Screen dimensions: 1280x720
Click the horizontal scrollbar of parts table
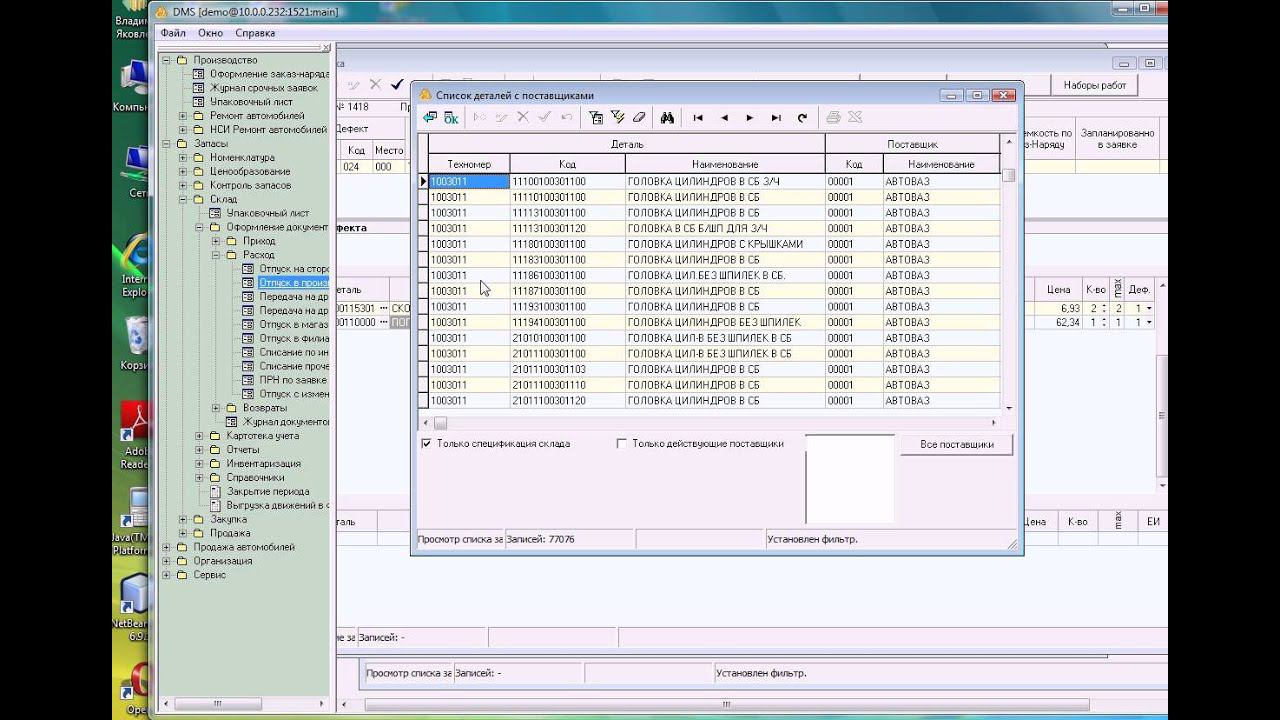pyautogui.click(x=700, y=423)
